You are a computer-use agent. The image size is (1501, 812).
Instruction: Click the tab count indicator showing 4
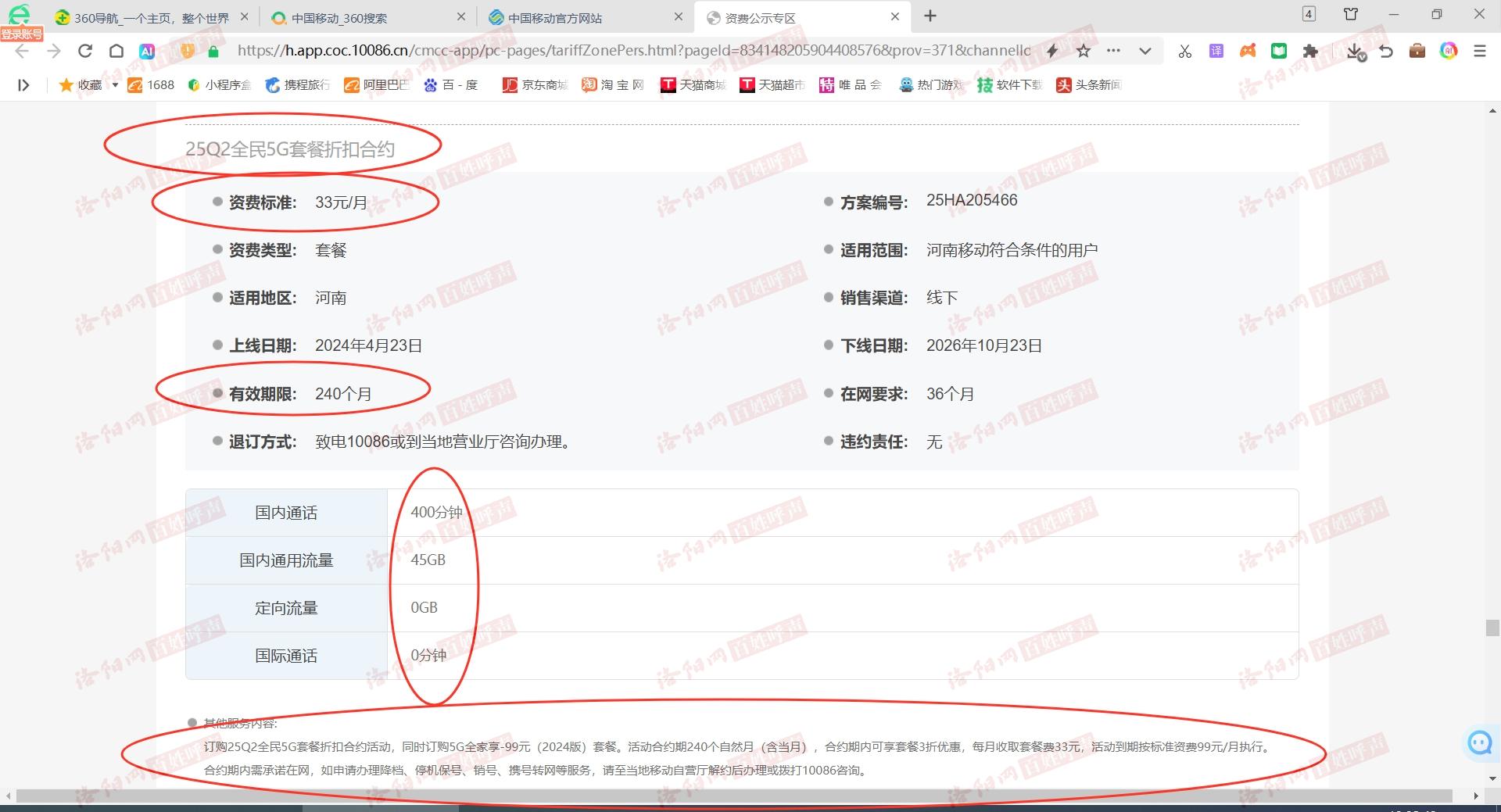(1309, 14)
